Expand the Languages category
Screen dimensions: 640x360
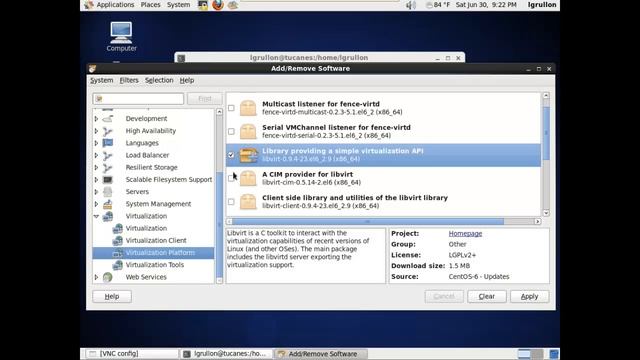click(x=96, y=143)
